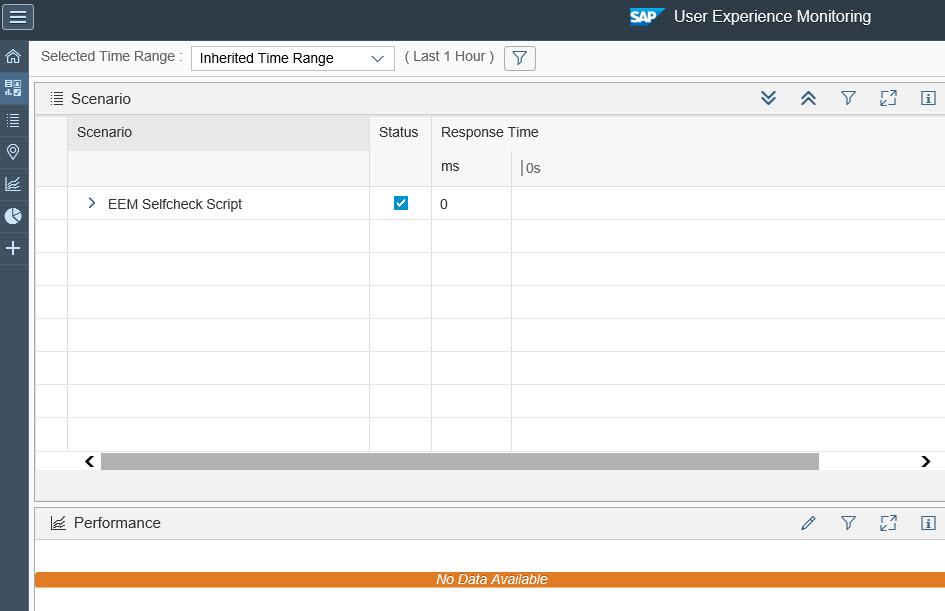
Task: Select the EEM Selfcheck Script scenario name
Action: click(175, 204)
